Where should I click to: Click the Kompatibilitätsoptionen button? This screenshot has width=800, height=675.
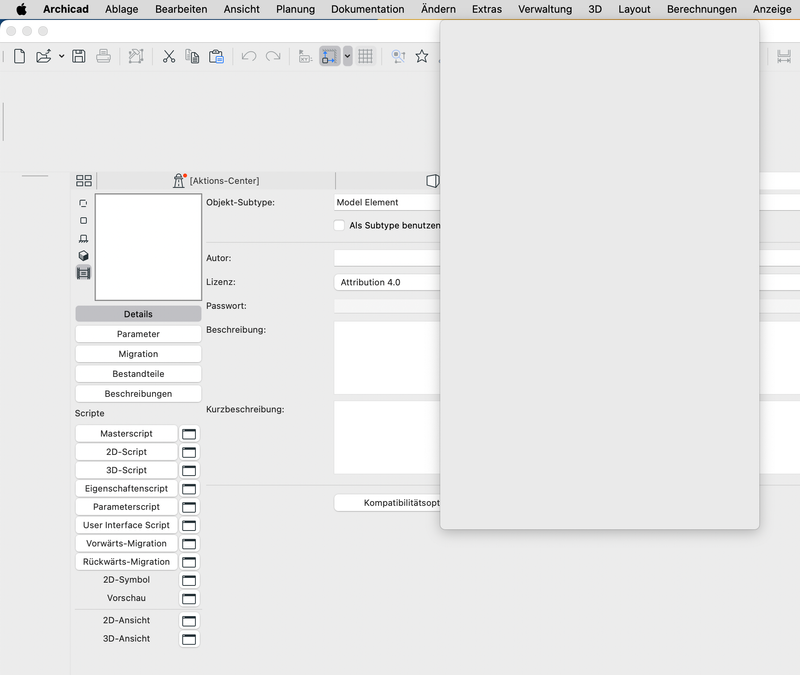coord(387,503)
